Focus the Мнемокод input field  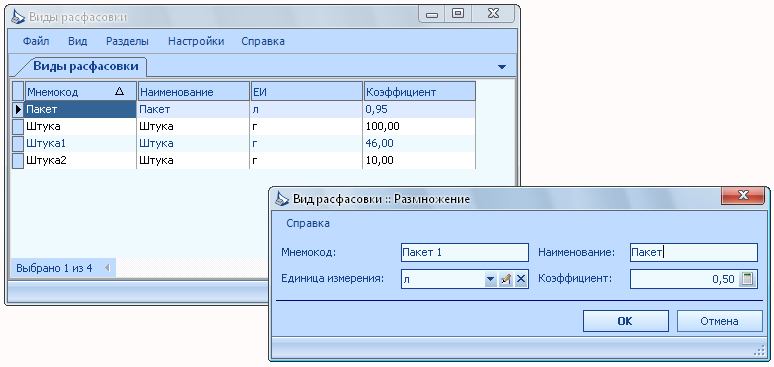[x=464, y=252]
